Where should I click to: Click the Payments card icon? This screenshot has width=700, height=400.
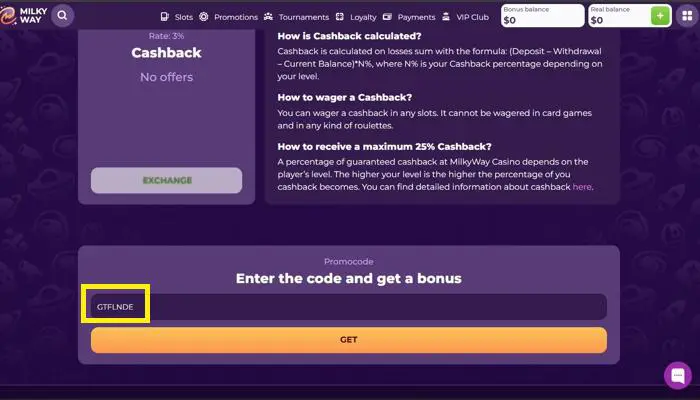coord(387,17)
